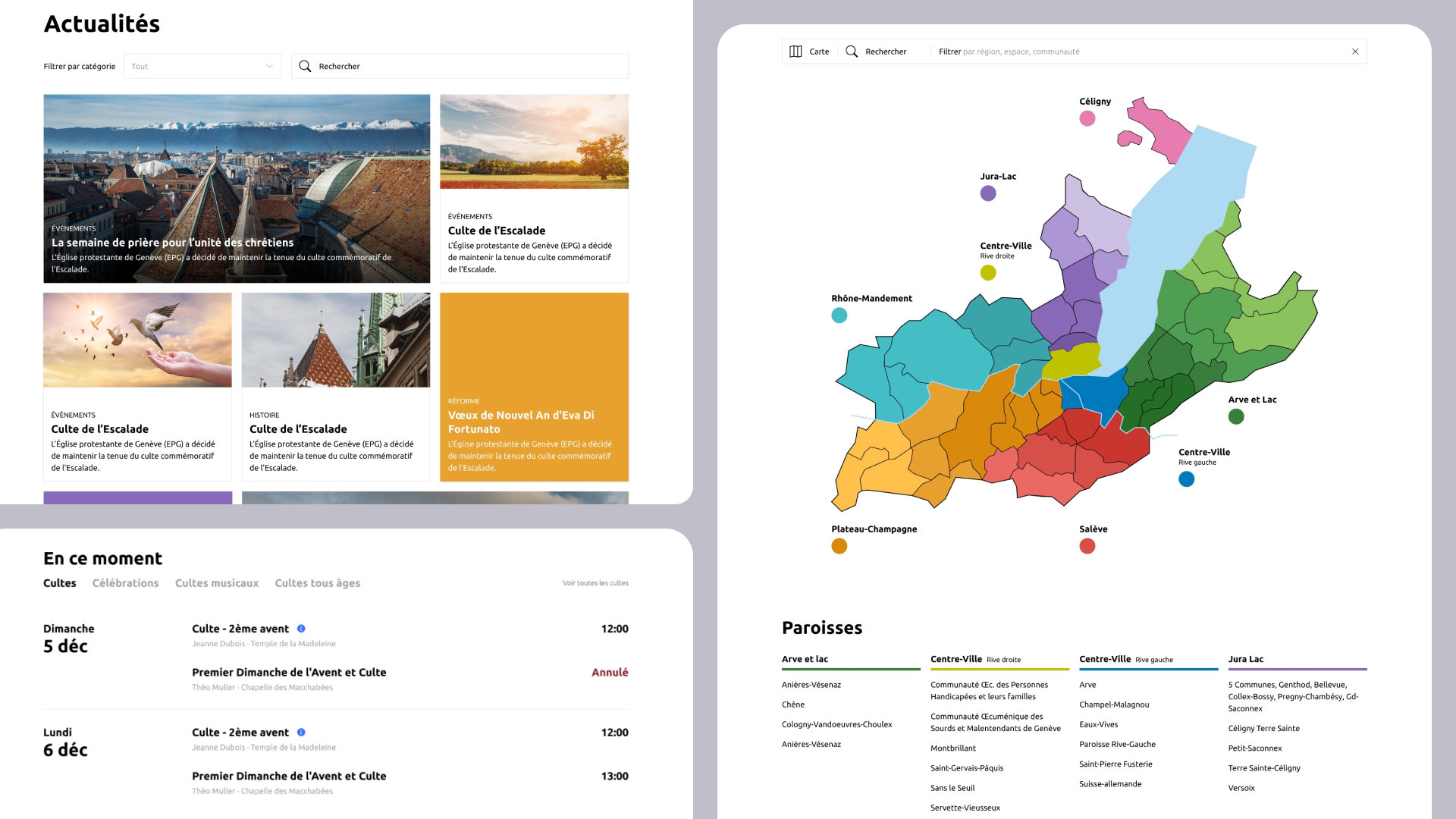Click info icon next to Dimanche Culte - 2ème avent

click(x=301, y=629)
